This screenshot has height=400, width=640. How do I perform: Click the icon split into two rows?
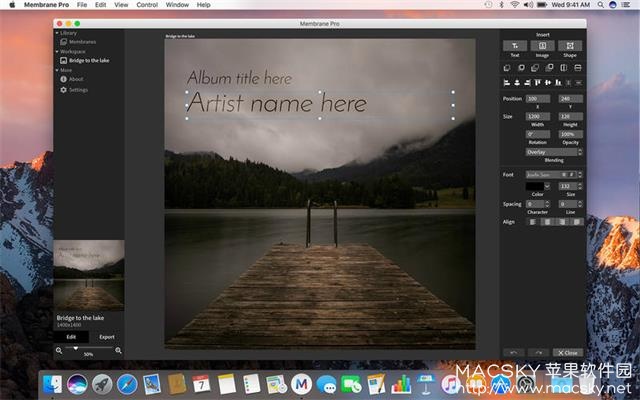click(x=578, y=68)
